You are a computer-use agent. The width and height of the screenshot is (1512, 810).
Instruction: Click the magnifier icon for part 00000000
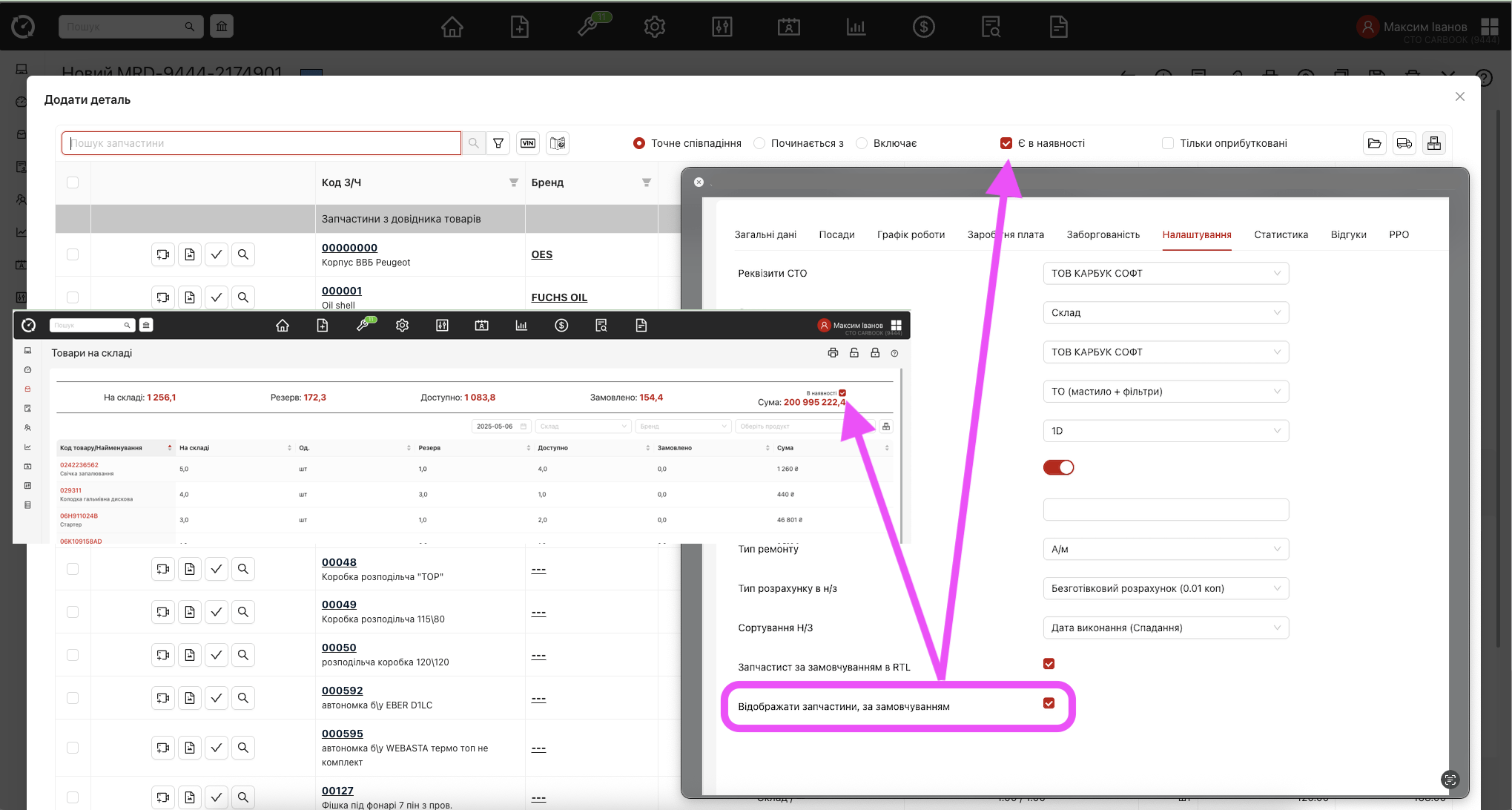(243, 254)
